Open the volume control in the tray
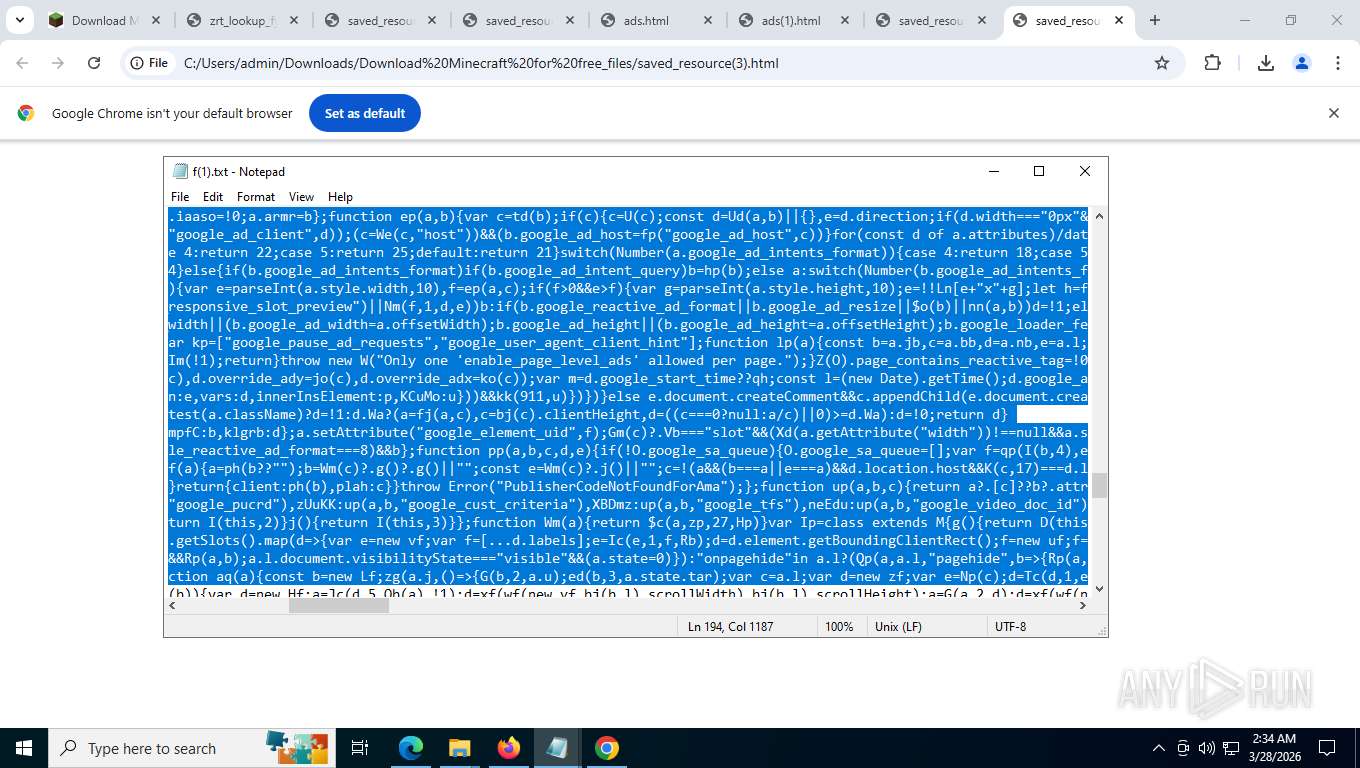Image resolution: width=1360 pixels, height=768 pixels. (1207, 748)
